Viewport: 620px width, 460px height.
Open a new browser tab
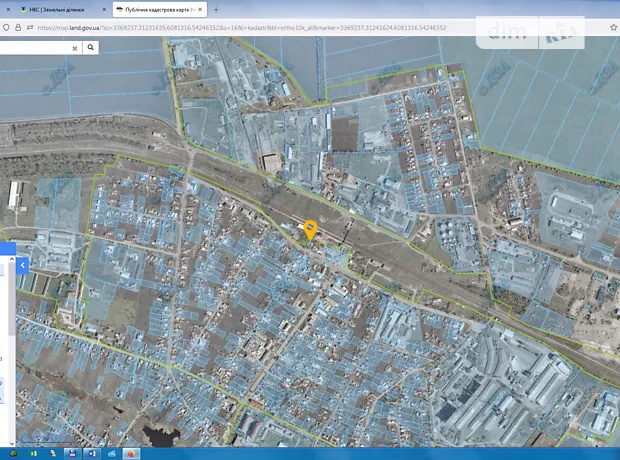point(215,9)
